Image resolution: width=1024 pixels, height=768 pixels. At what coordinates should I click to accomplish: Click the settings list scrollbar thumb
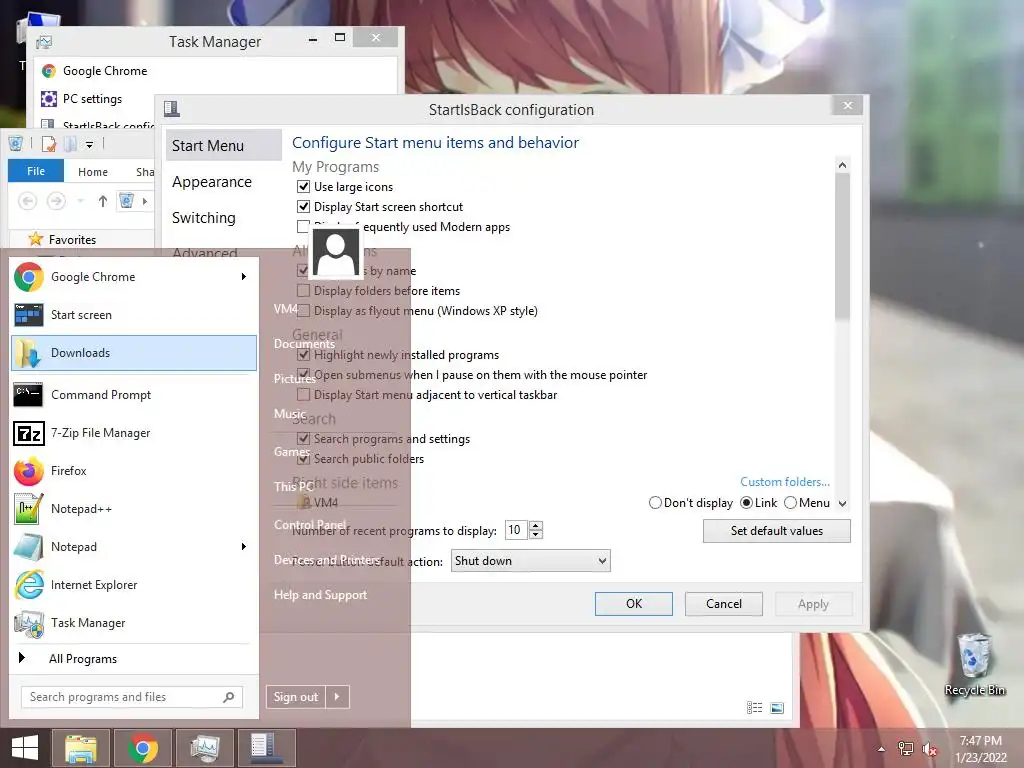(x=842, y=247)
